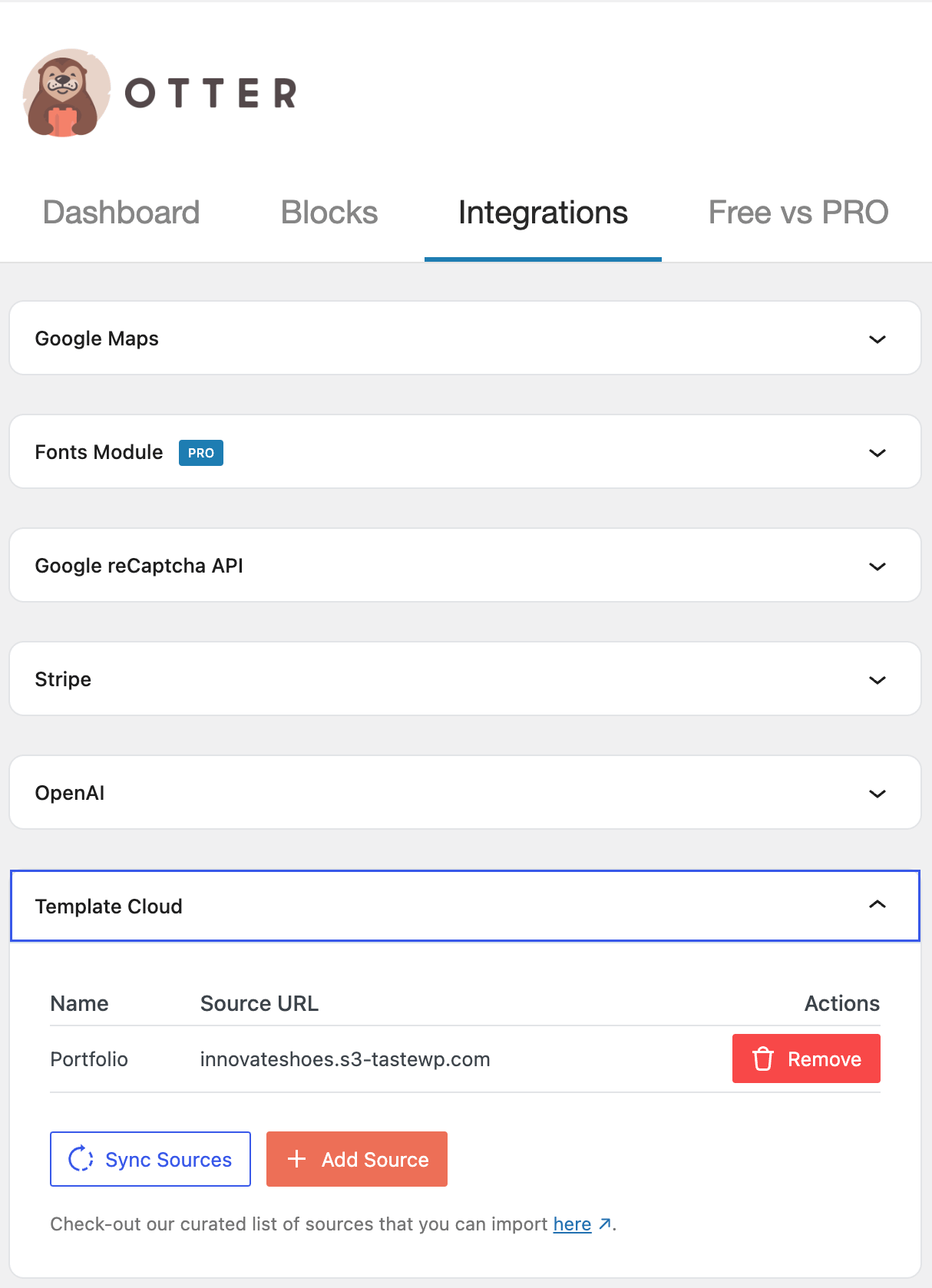Screen dimensions: 932x1288
Task: Collapse the Template Cloud section
Action: pyautogui.click(x=877, y=906)
